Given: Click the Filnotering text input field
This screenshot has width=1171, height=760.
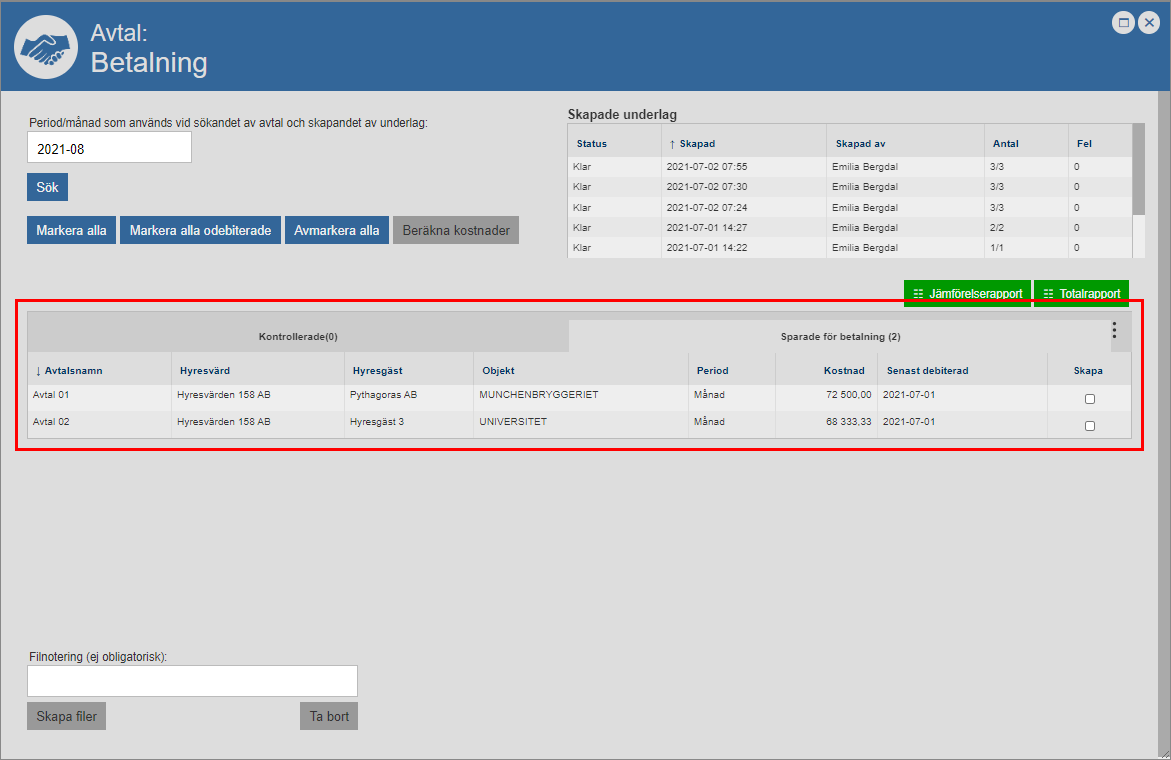Looking at the screenshot, I should (x=192, y=681).
